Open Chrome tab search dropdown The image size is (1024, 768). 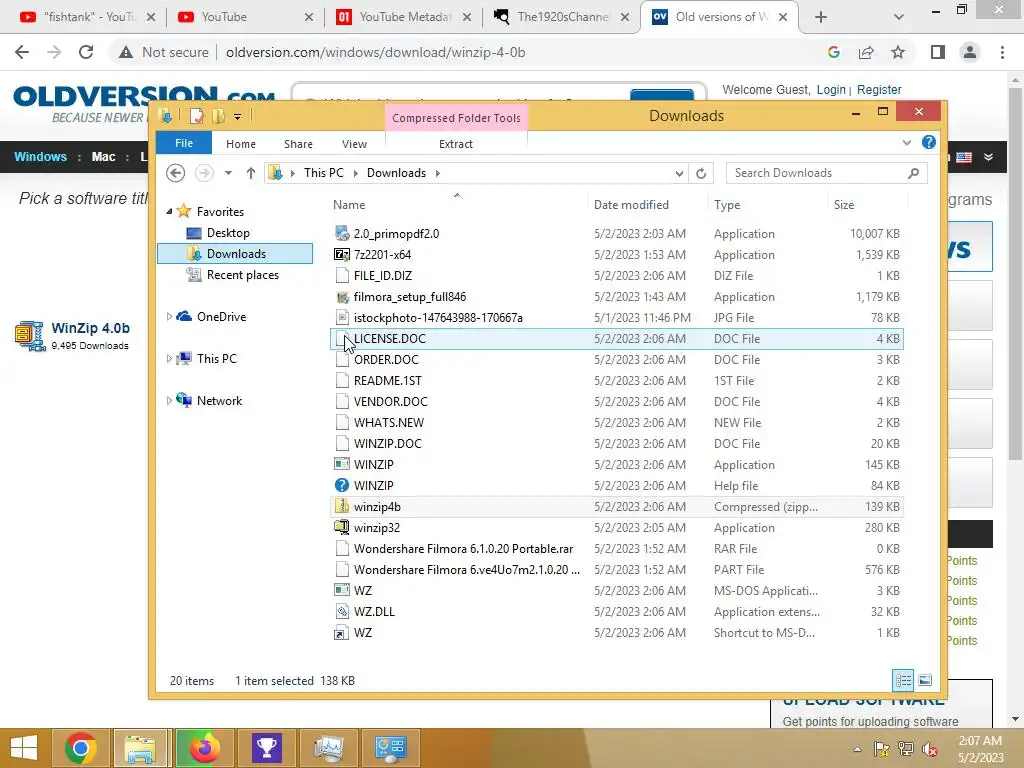coord(899,17)
